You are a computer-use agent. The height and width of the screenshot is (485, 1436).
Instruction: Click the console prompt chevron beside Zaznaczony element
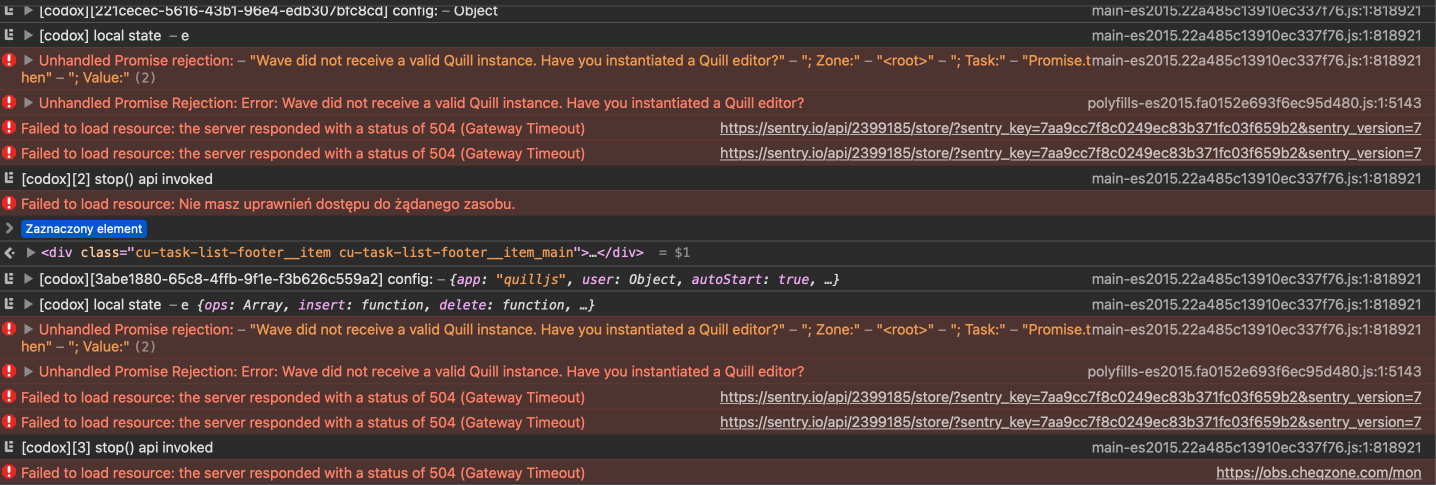click(9, 229)
